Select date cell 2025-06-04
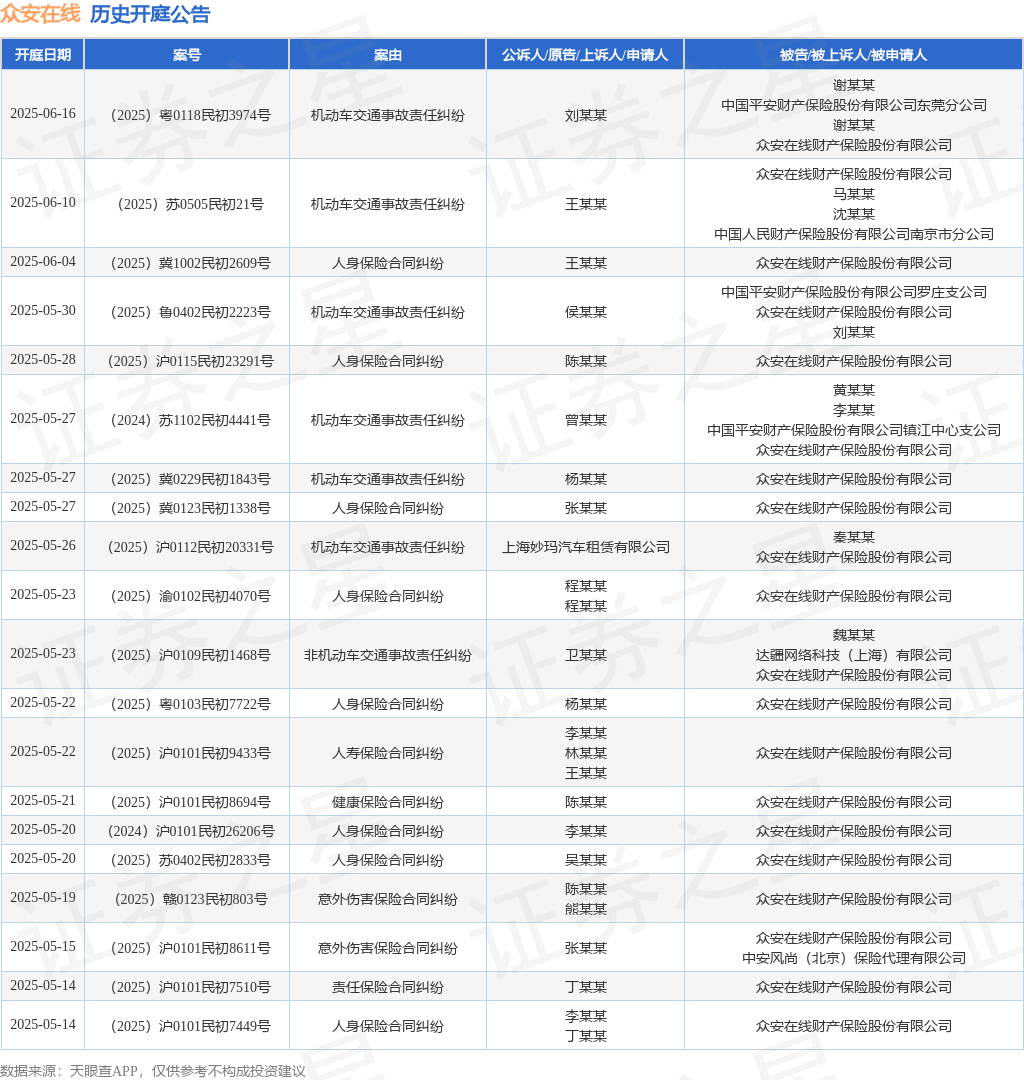Image resolution: width=1024 pixels, height=1080 pixels. (x=43, y=262)
